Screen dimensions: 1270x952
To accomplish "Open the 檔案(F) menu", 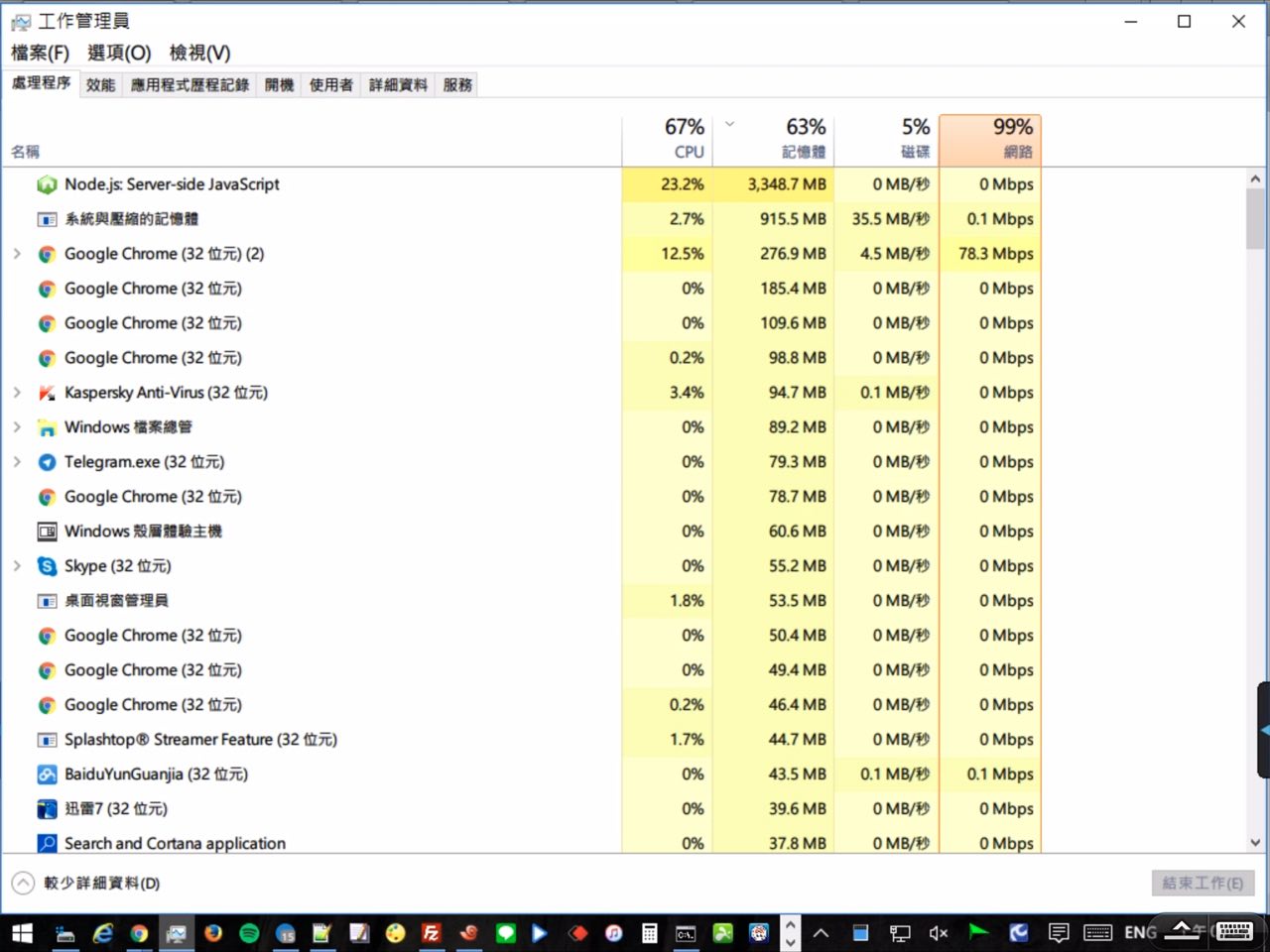I will point(40,53).
